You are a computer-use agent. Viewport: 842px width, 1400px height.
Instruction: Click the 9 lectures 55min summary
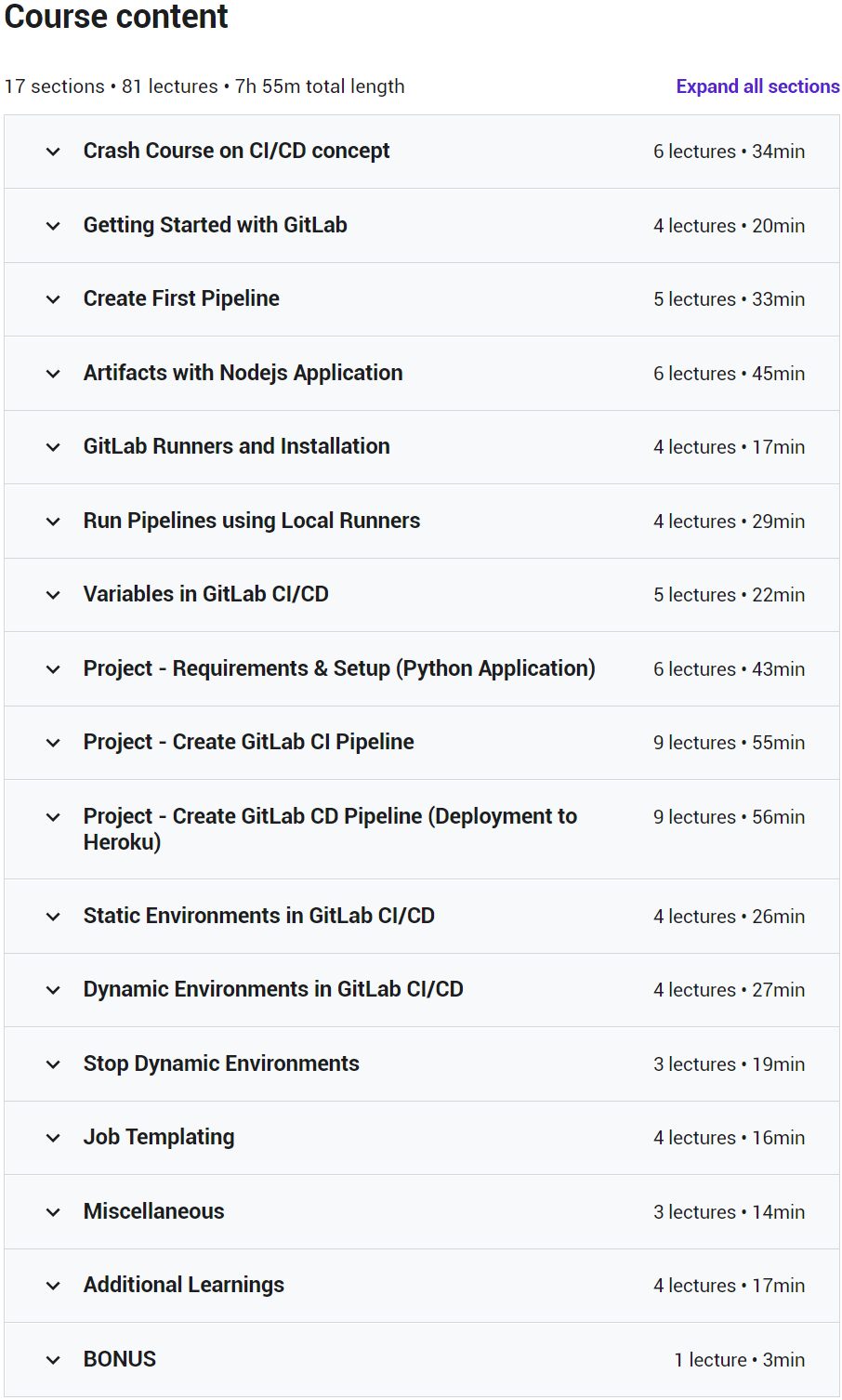(729, 743)
